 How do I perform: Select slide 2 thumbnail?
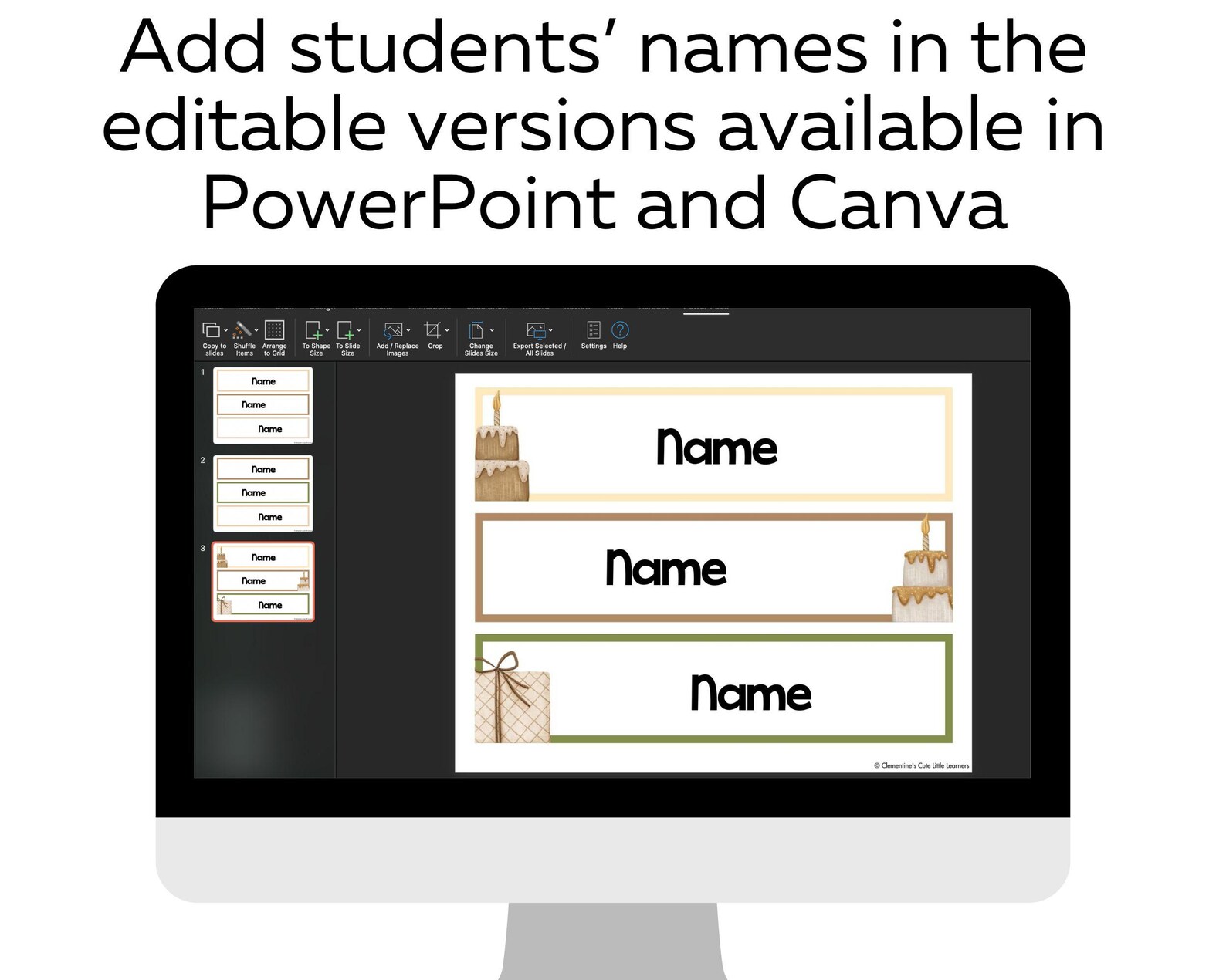263,493
